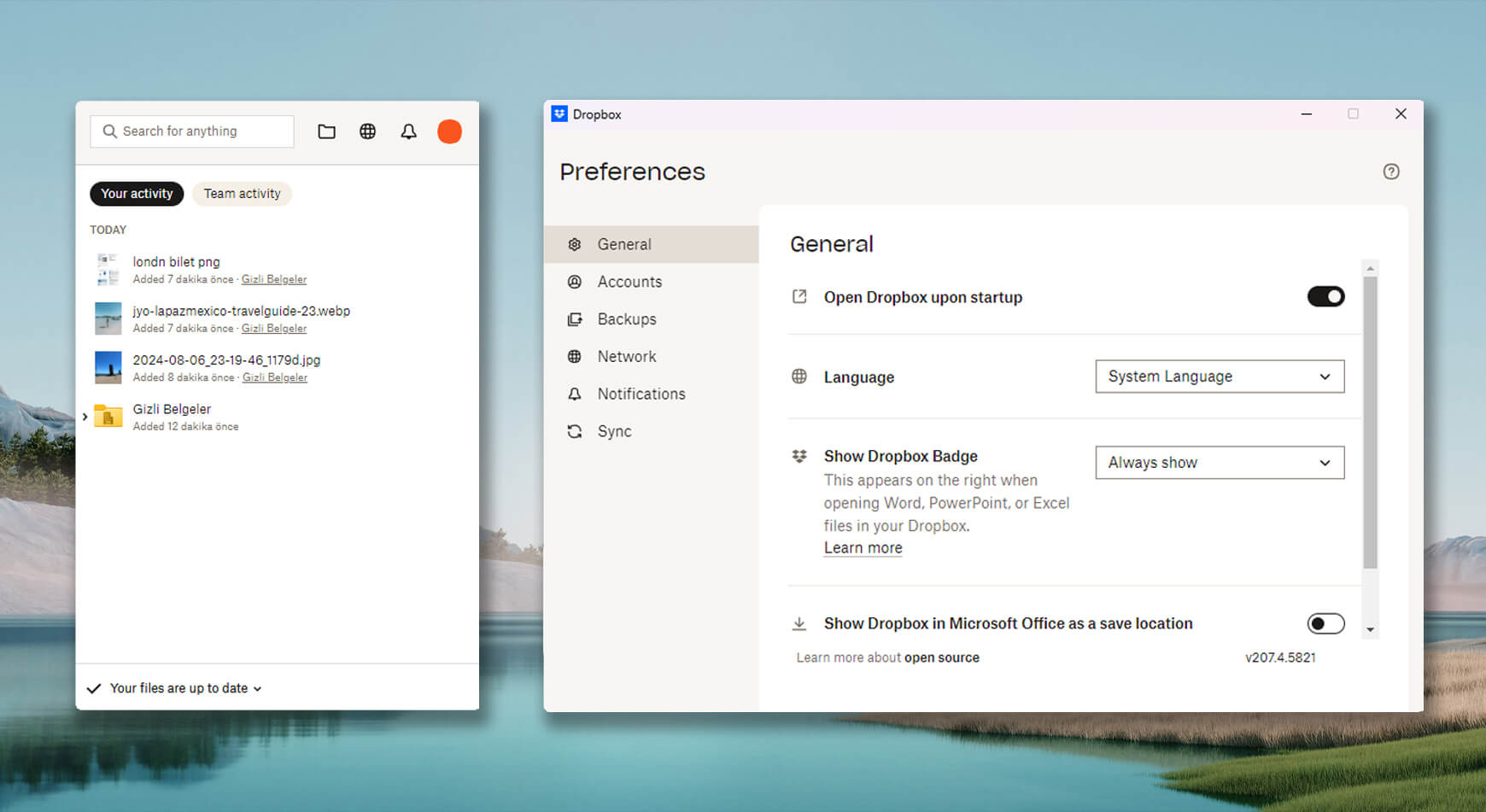Click the jyo-lapazmexico-travelguide-23.webp thumbnail

pos(108,318)
